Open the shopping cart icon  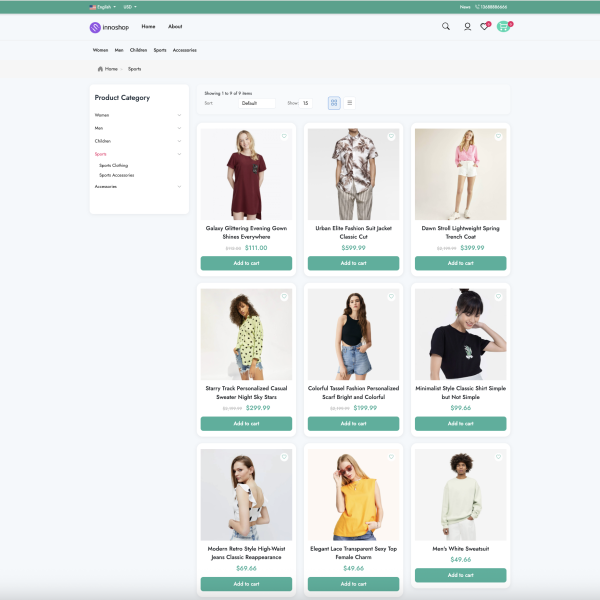point(504,27)
